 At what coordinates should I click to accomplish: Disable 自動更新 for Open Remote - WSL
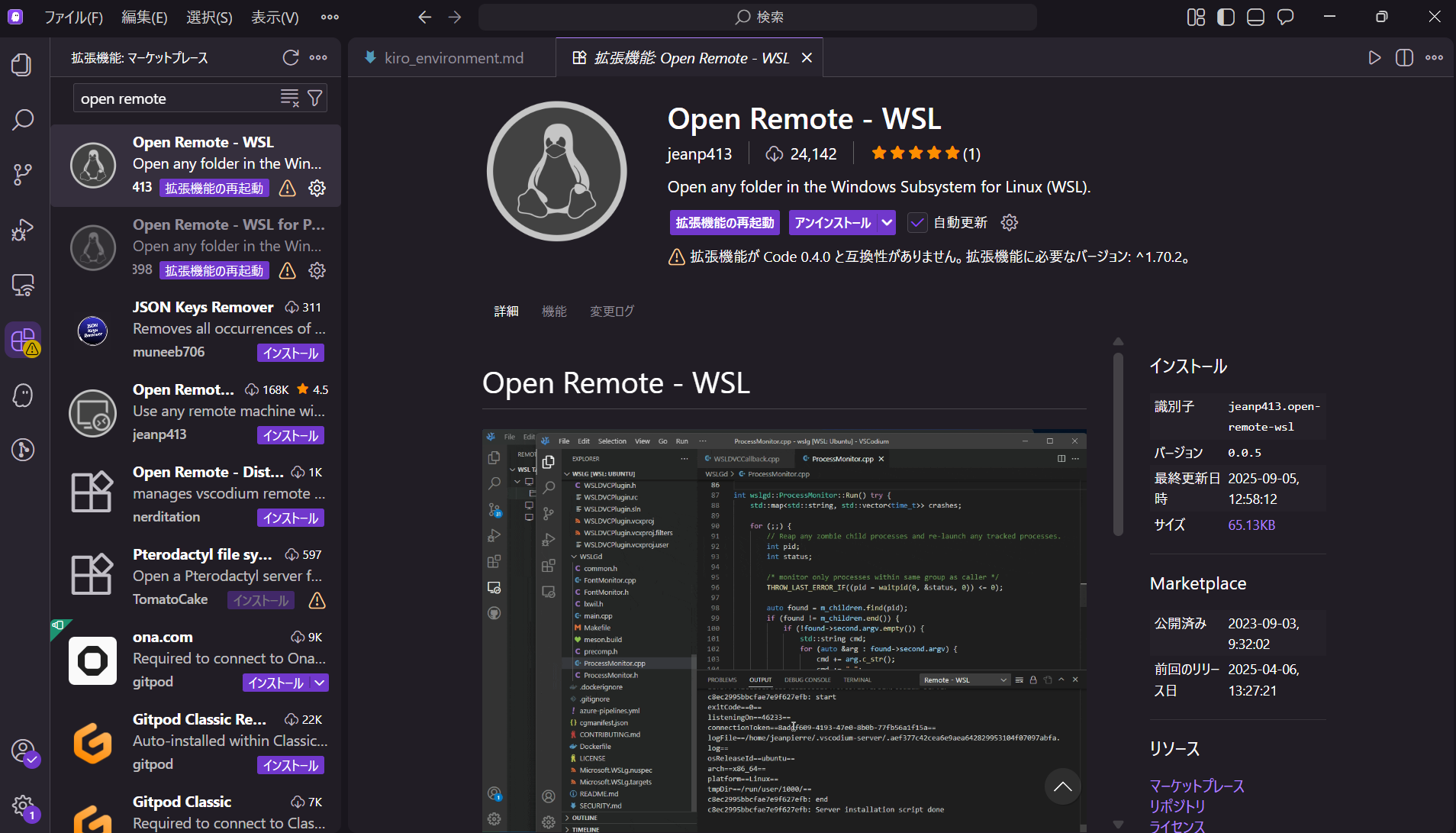point(918,222)
